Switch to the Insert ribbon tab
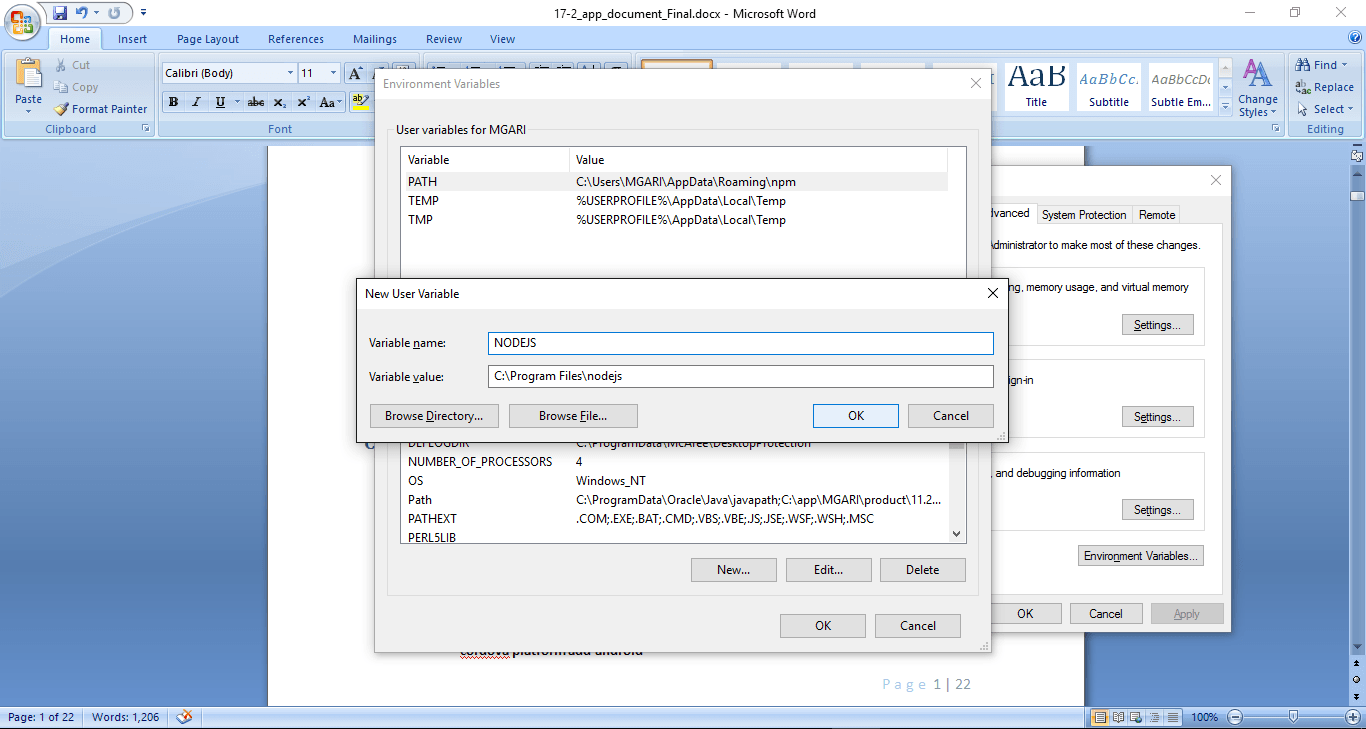Viewport: 1366px width, 729px height. (x=132, y=39)
